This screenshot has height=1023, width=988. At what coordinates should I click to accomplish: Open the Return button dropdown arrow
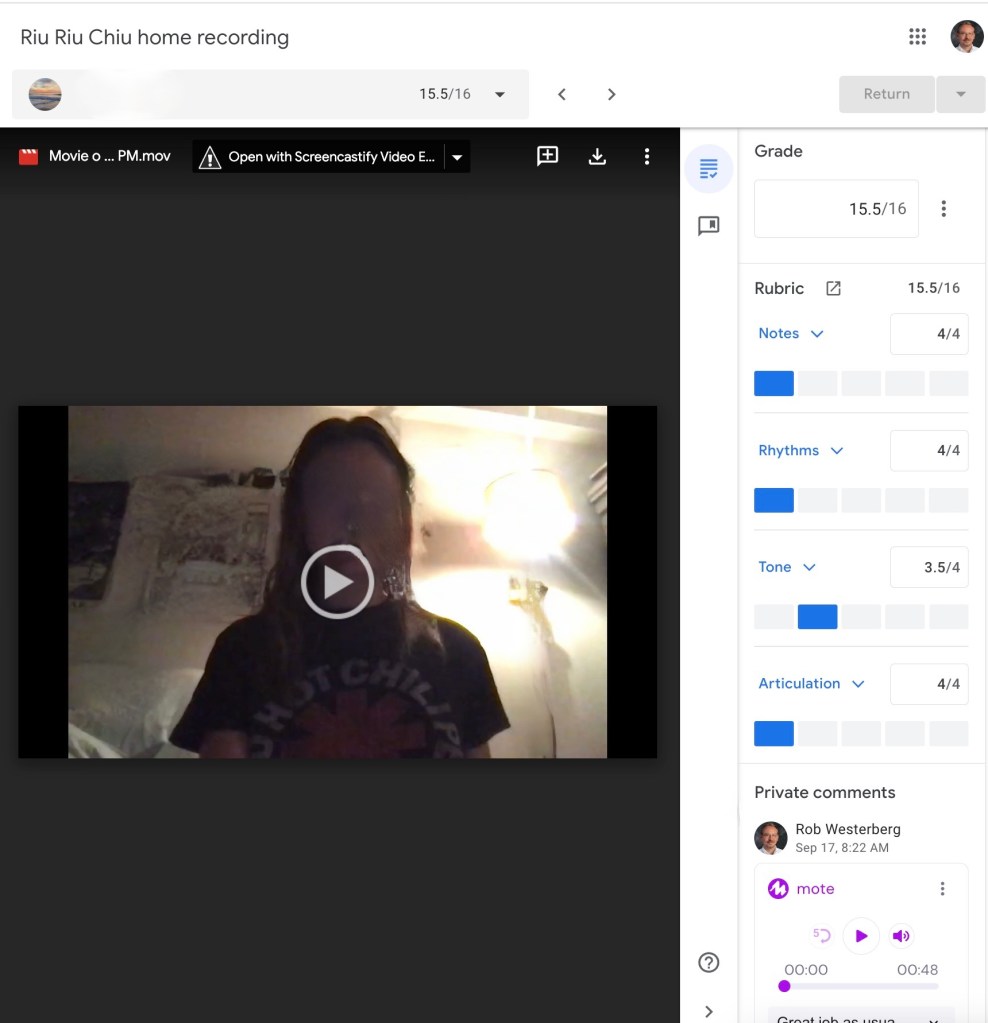961,94
